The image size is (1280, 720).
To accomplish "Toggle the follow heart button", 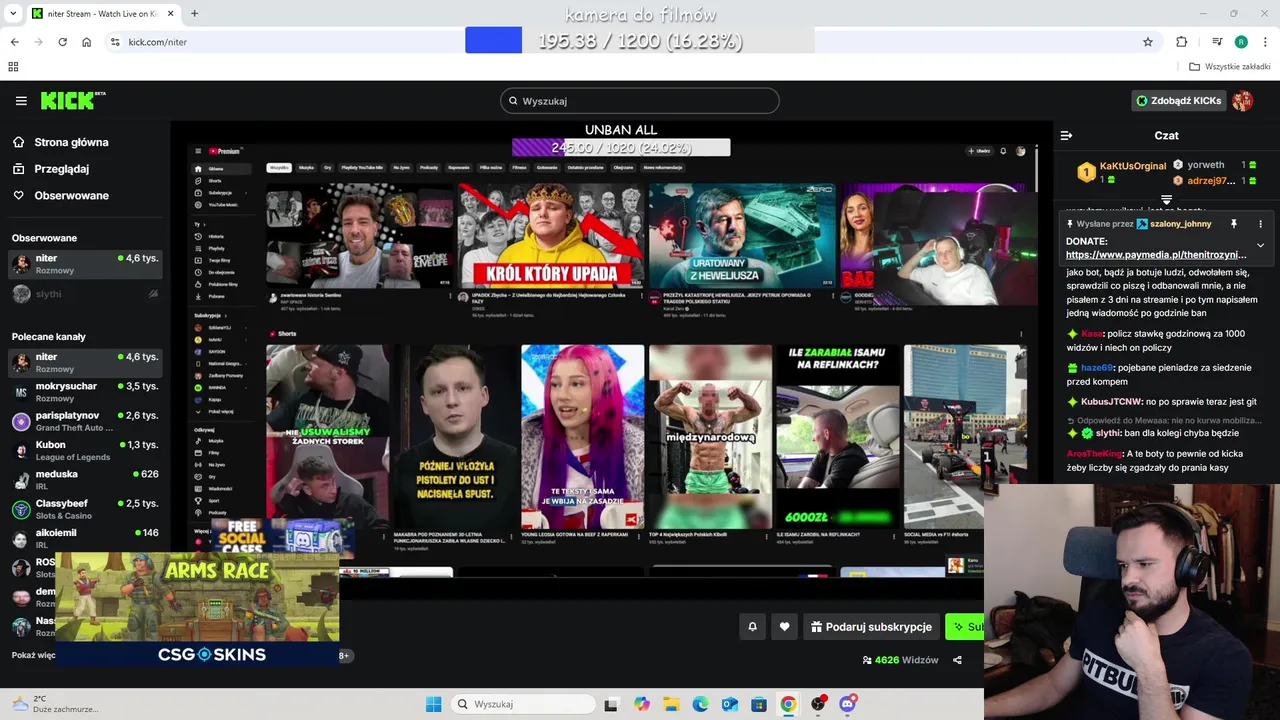I will coord(785,627).
